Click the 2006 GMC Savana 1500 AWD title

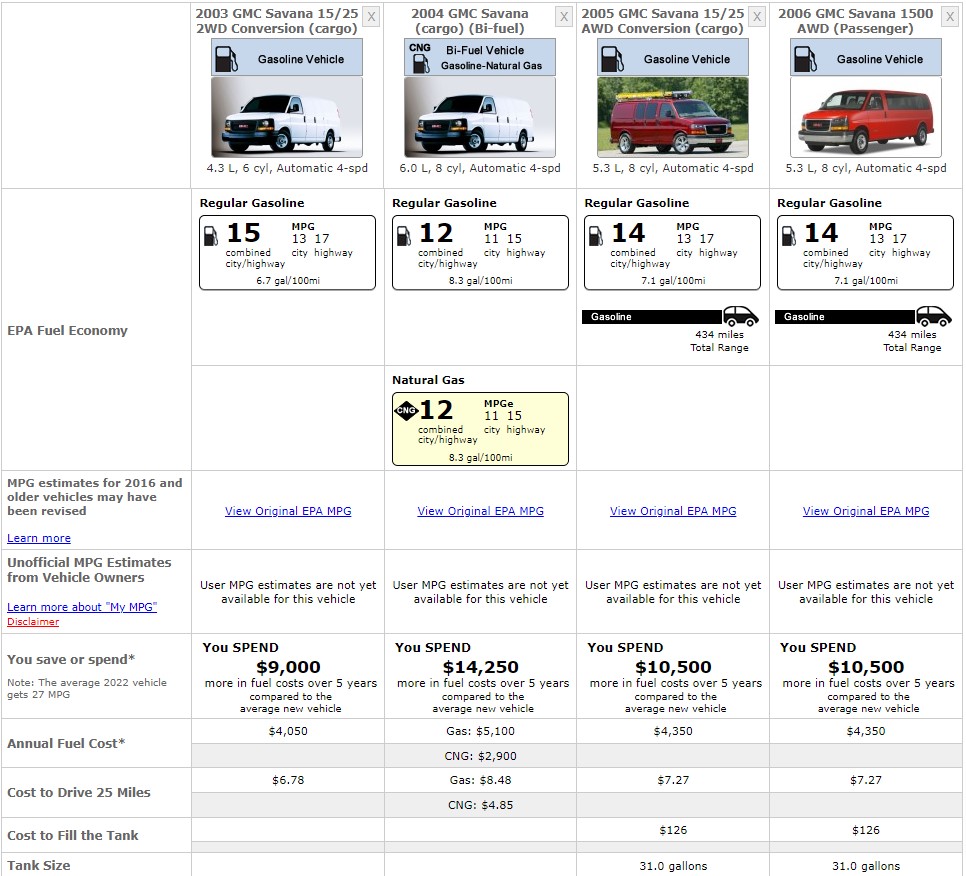tap(855, 21)
